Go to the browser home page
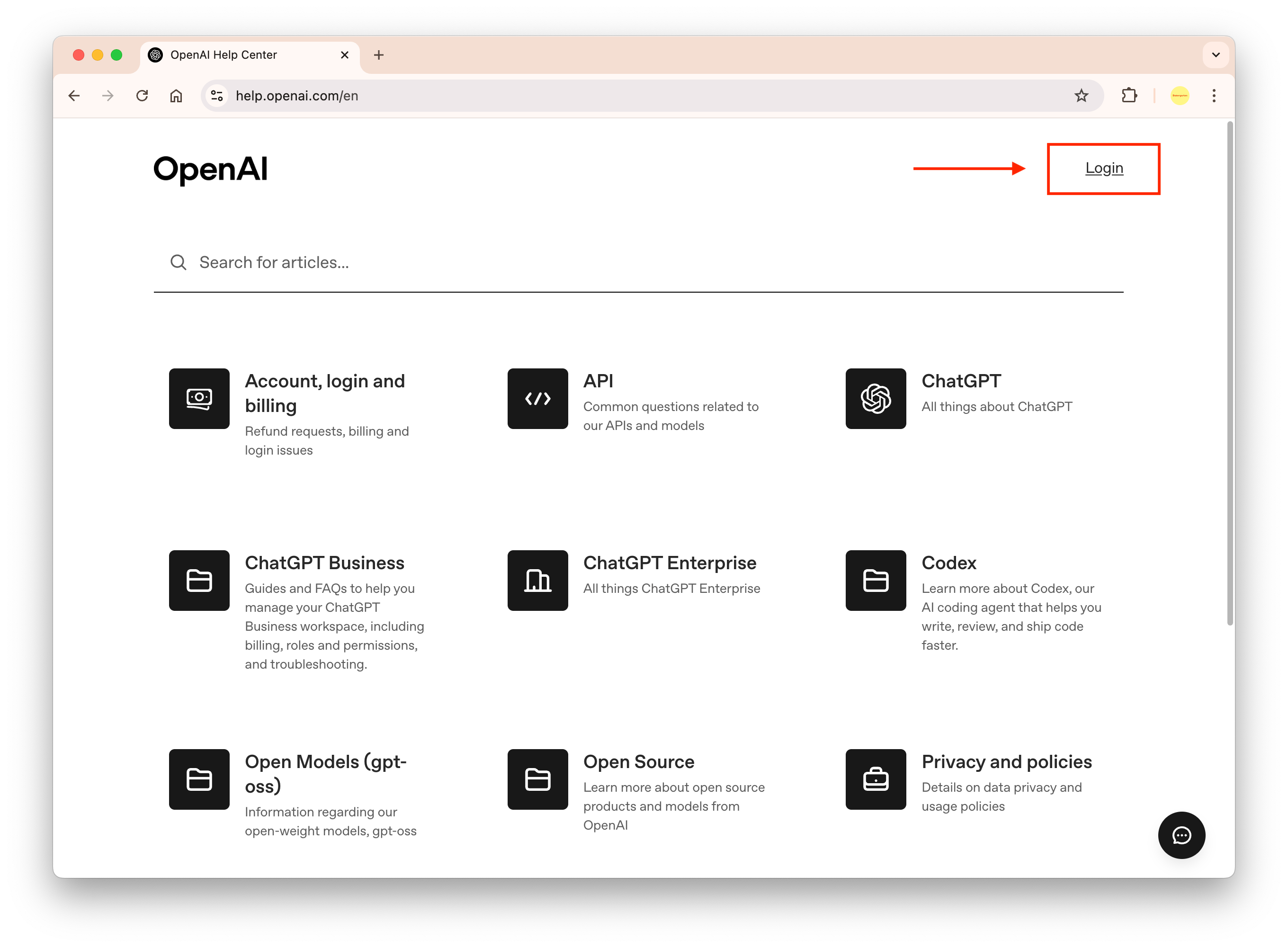The image size is (1288, 948). (x=176, y=96)
